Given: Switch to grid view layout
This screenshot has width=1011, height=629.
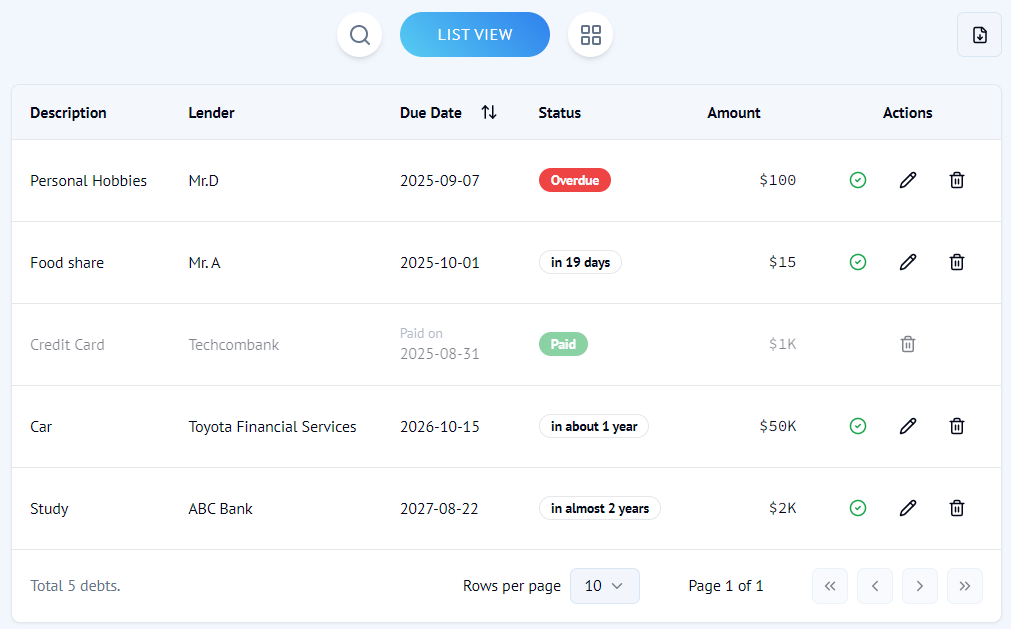Looking at the screenshot, I should [x=590, y=34].
